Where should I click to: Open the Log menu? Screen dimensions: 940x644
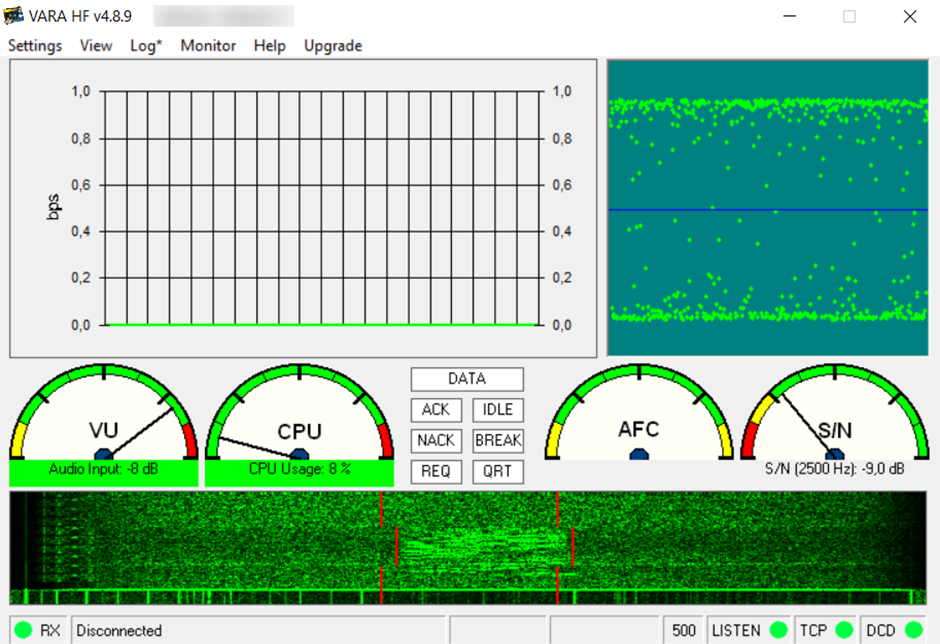click(x=145, y=46)
